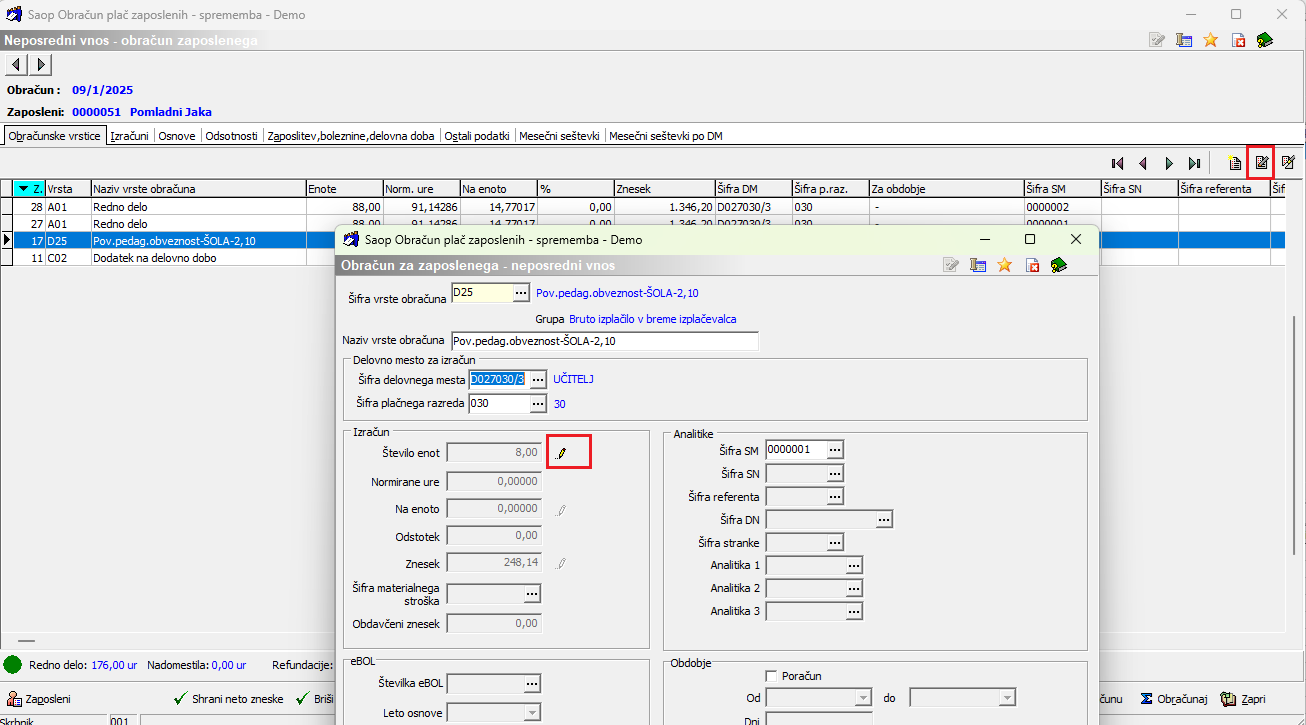Click the pencil icon next to Število enot
The height and width of the screenshot is (725, 1306).
pos(561,453)
